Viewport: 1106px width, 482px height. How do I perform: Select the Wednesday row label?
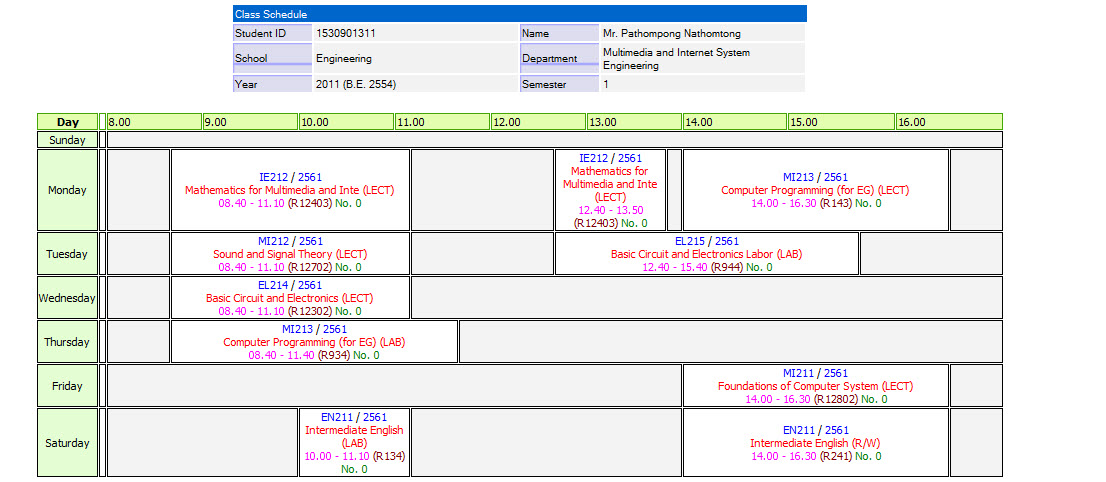tap(68, 298)
